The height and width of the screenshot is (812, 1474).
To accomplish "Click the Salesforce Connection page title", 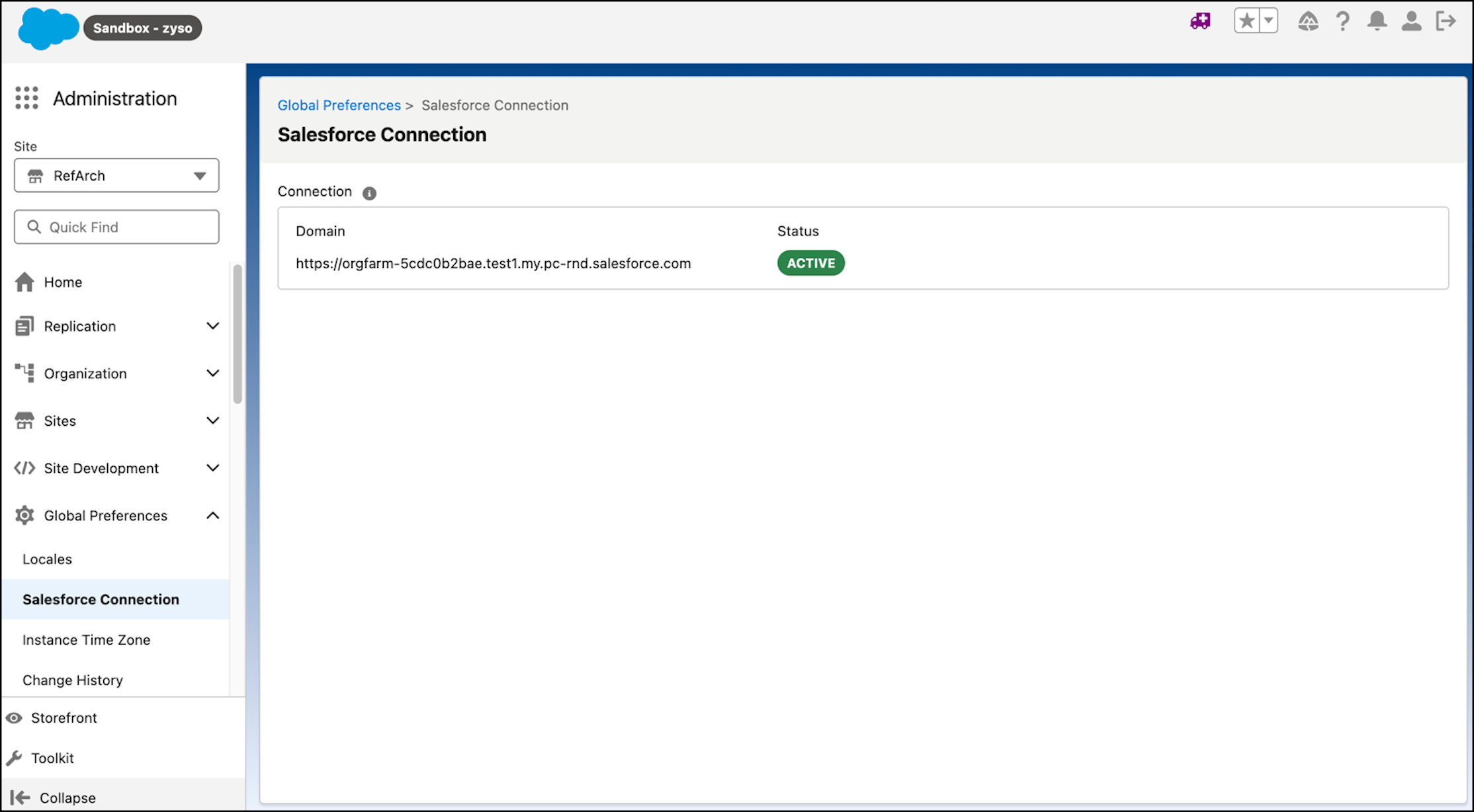I will click(x=382, y=134).
